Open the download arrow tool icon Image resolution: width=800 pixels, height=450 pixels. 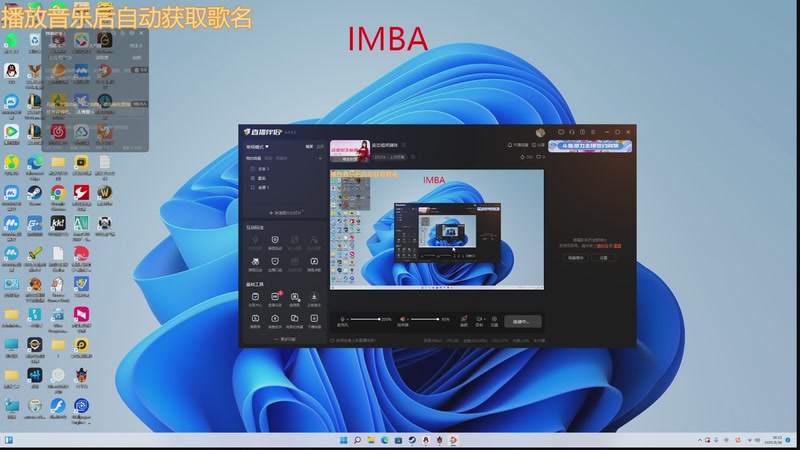point(314,298)
